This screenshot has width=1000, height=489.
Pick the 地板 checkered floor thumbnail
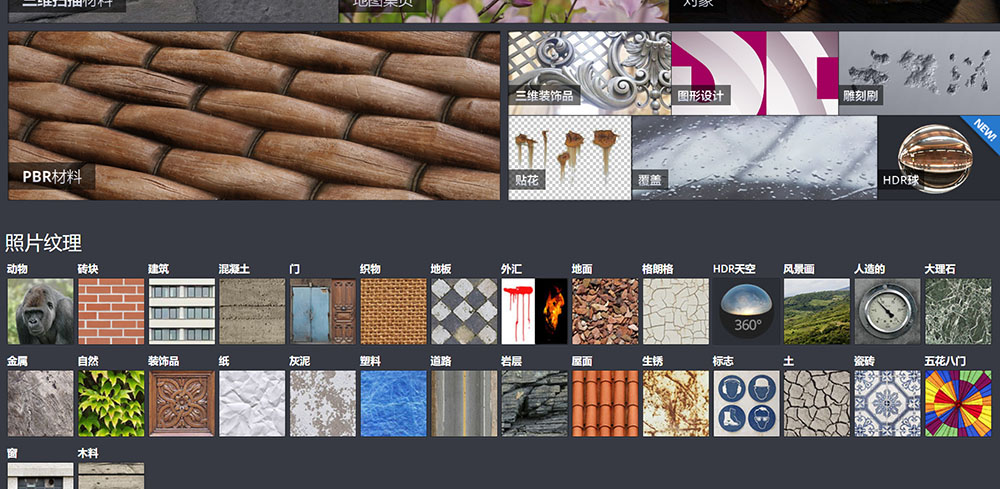[x=464, y=311]
